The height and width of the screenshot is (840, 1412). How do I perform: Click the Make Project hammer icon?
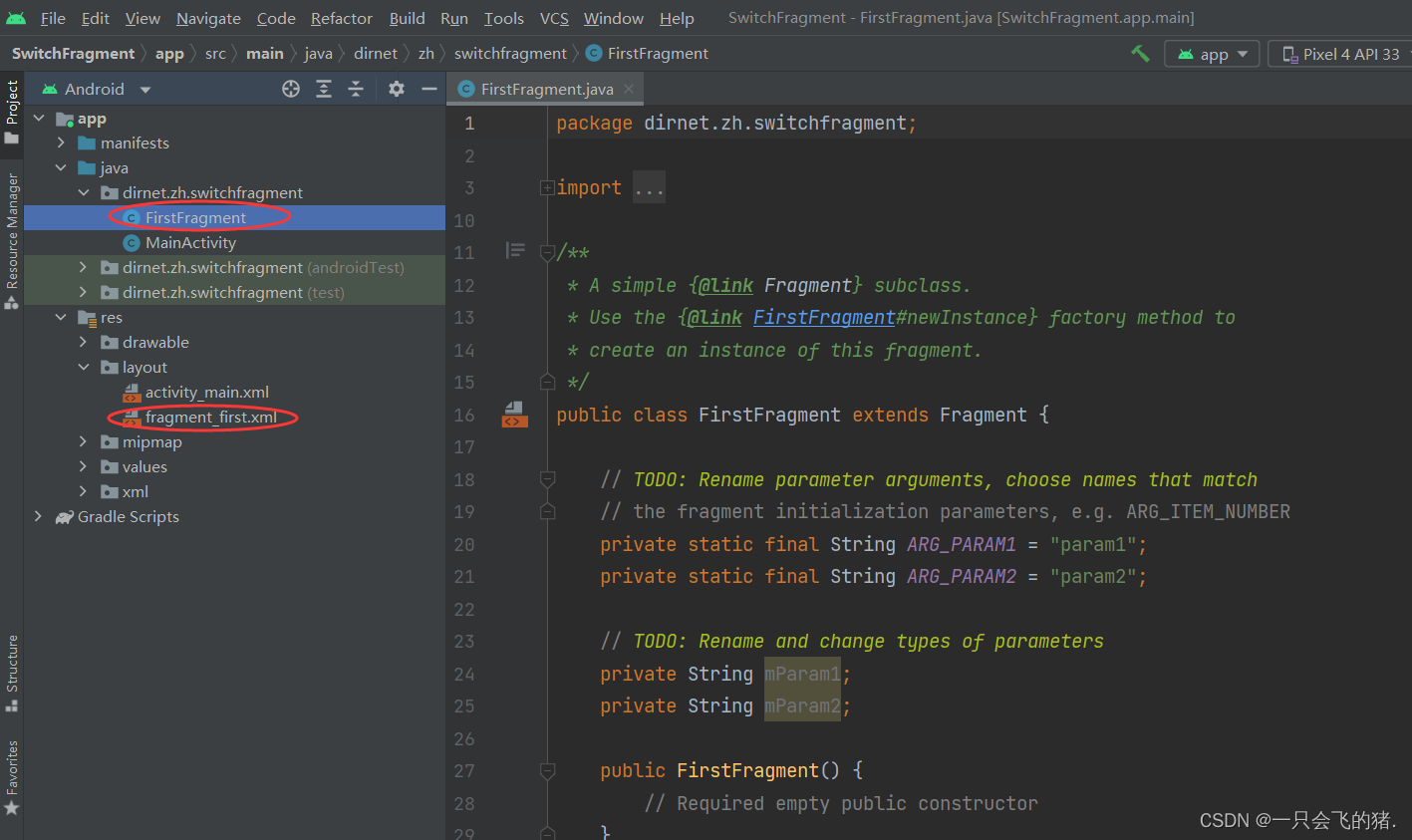1140,54
